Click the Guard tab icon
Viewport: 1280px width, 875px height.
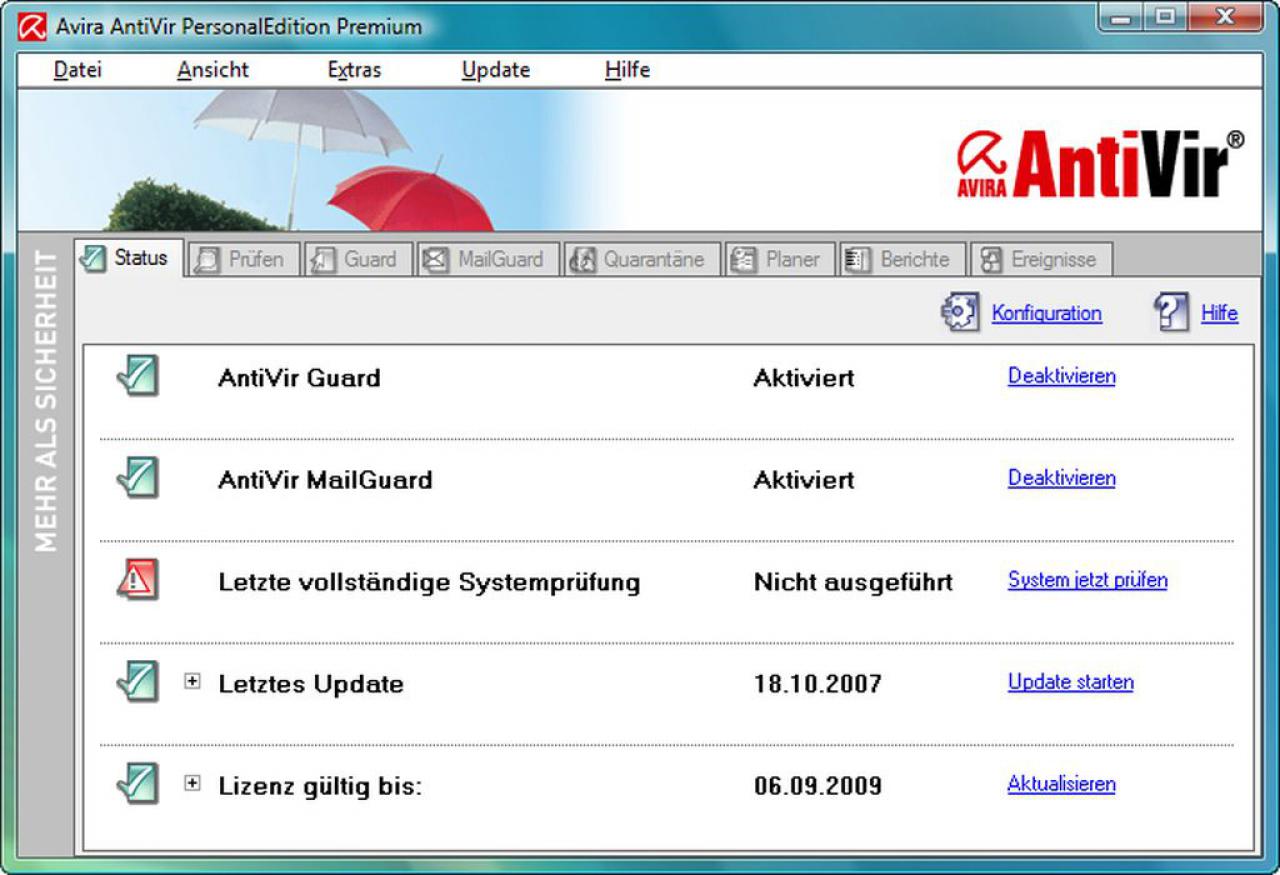[323, 260]
